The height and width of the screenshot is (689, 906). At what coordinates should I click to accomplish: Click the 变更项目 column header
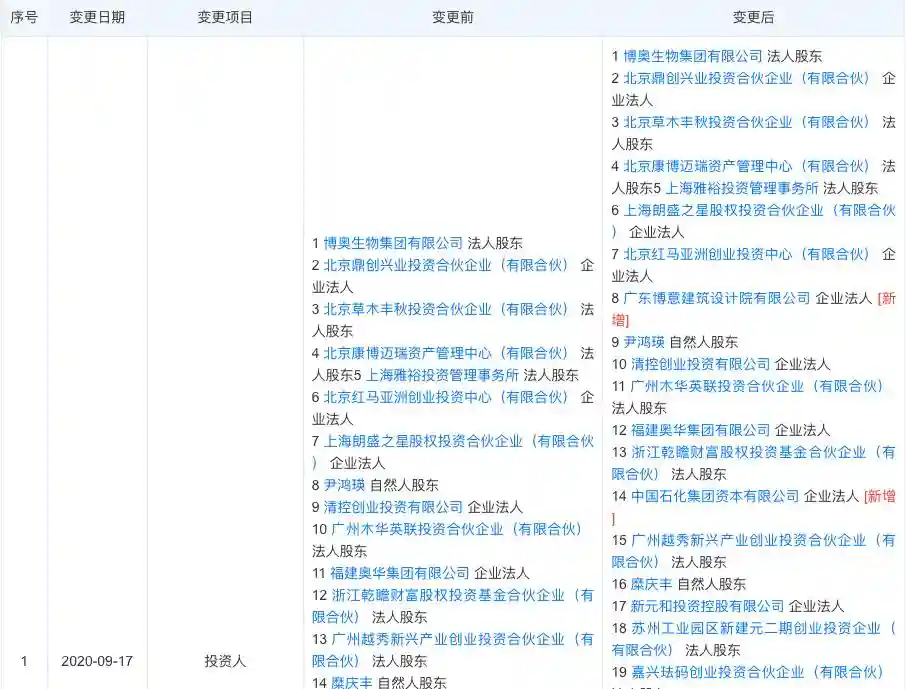pos(225,18)
